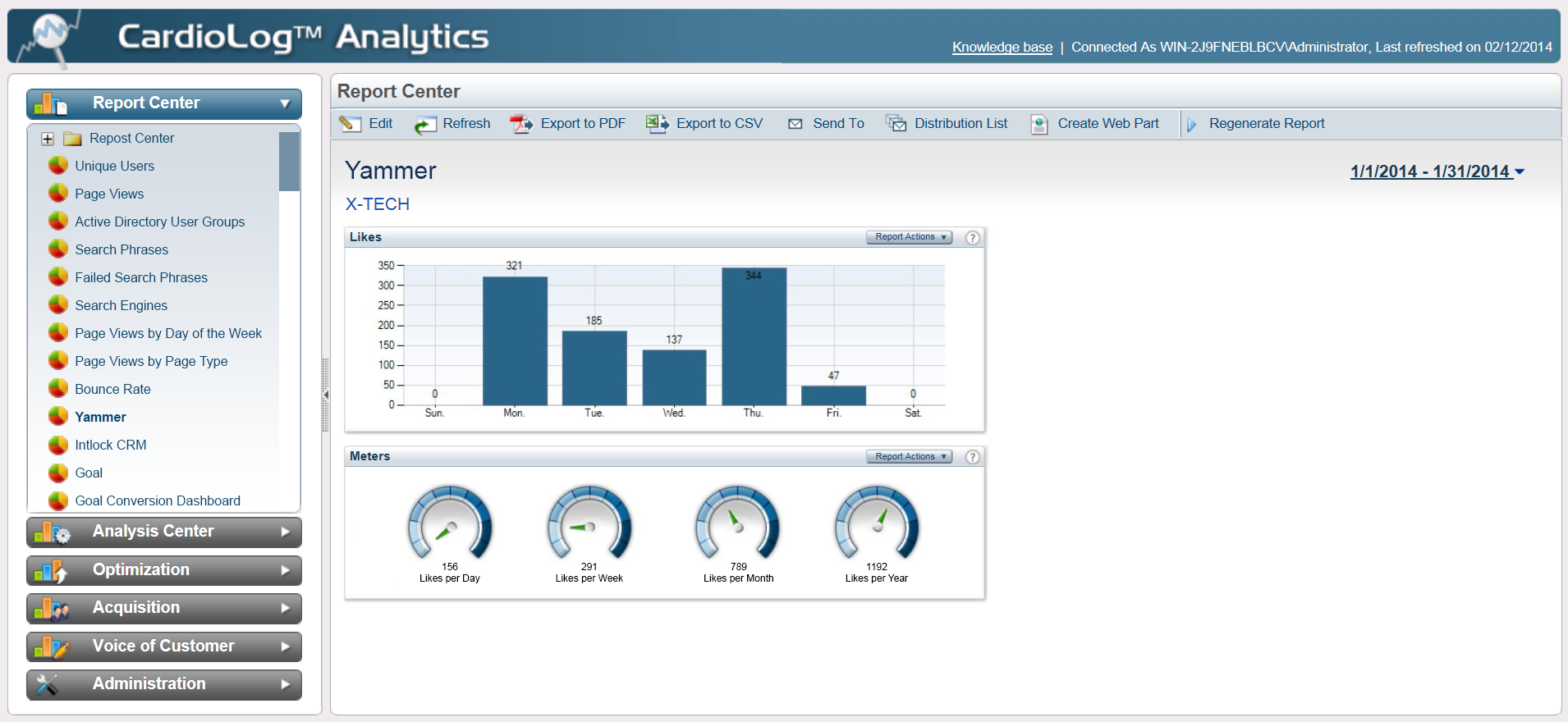This screenshot has height=722, width=1568.
Task: Expand the Administration section arrow
Action: 286,684
